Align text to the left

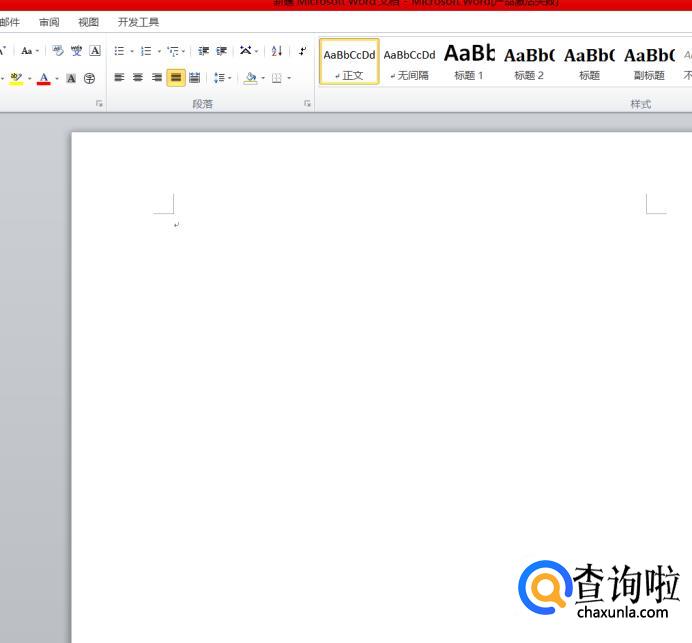pos(119,78)
